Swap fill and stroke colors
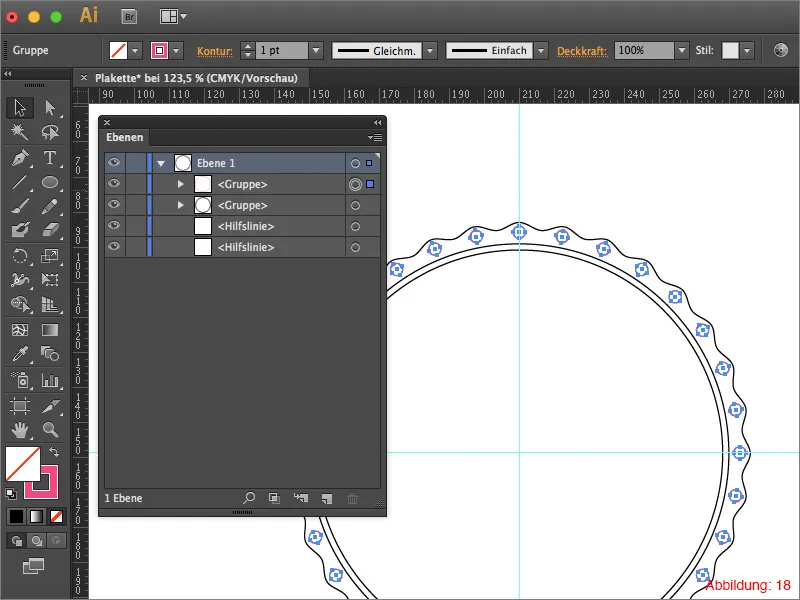This screenshot has height=600, width=800. tap(54, 452)
